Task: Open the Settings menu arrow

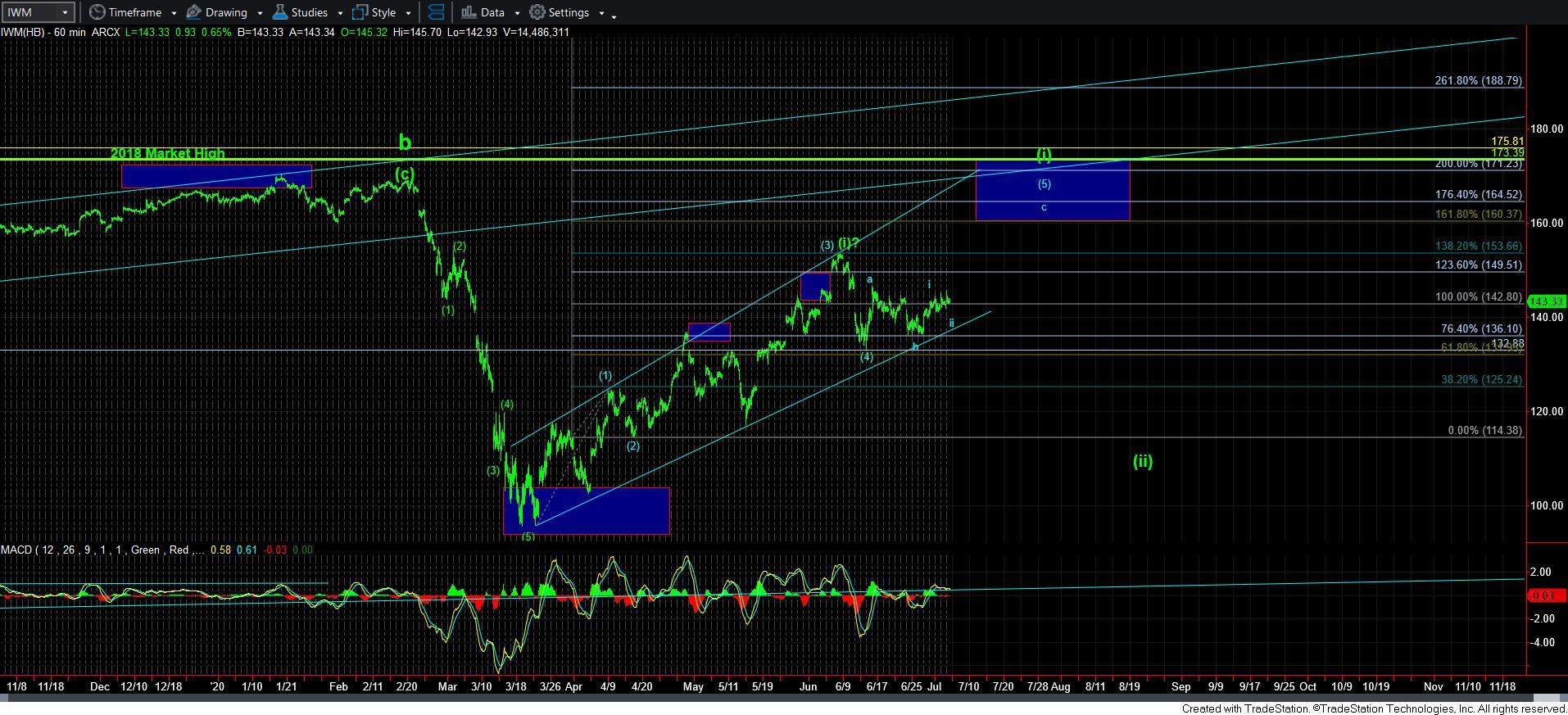Action: (x=601, y=13)
